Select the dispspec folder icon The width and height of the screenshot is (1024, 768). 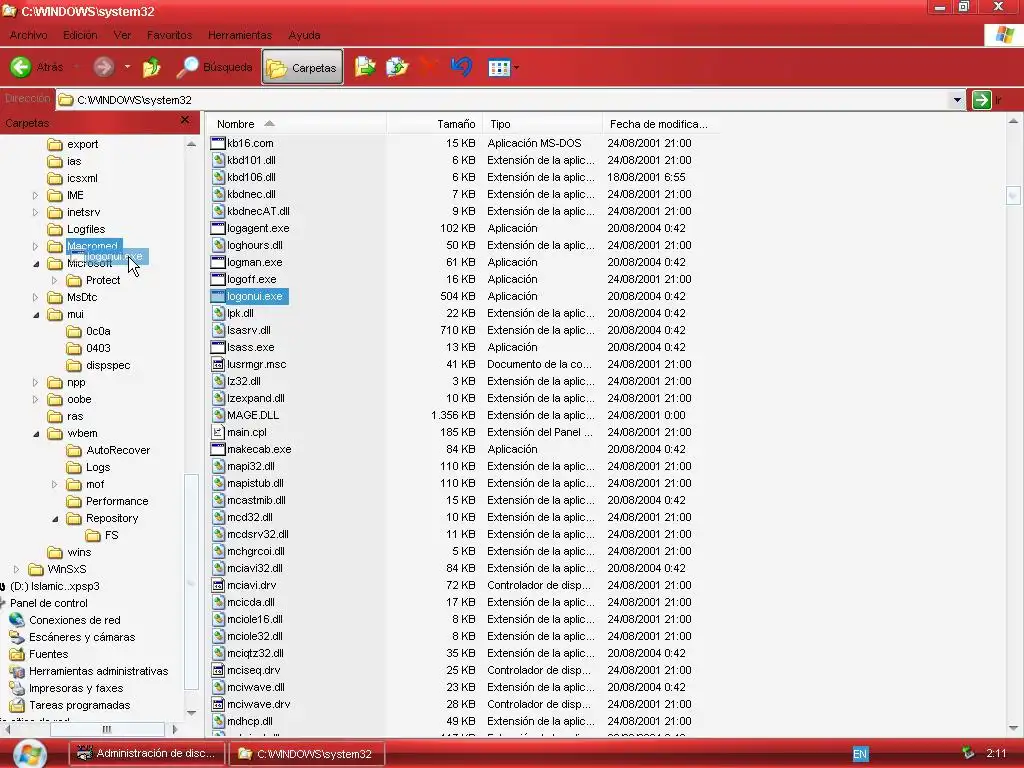point(74,365)
